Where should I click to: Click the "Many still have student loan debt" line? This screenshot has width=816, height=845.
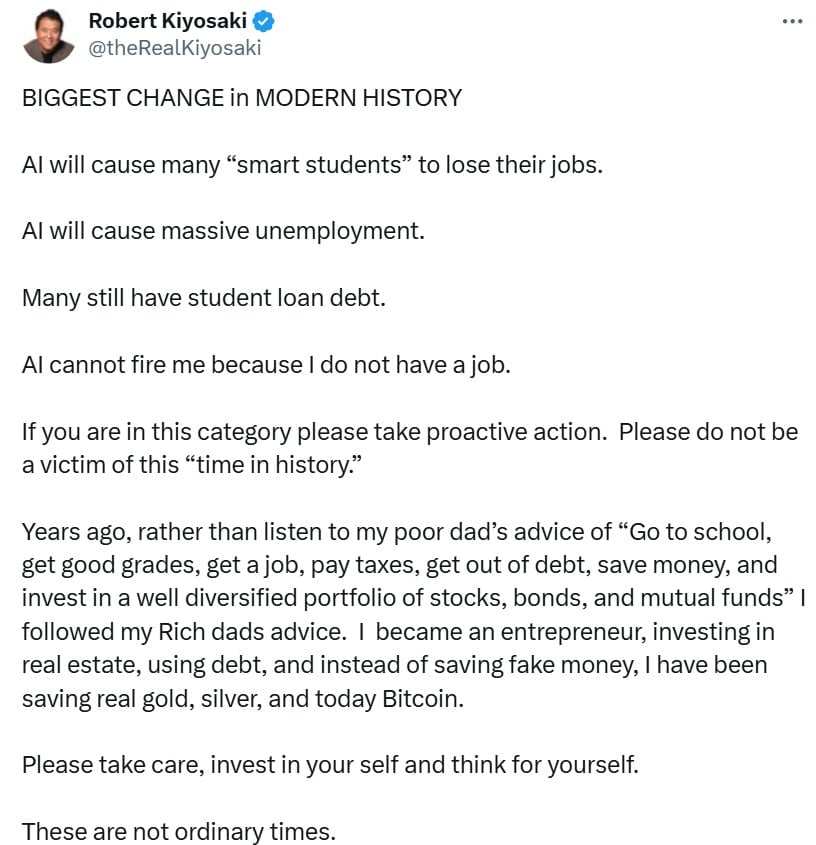click(203, 298)
